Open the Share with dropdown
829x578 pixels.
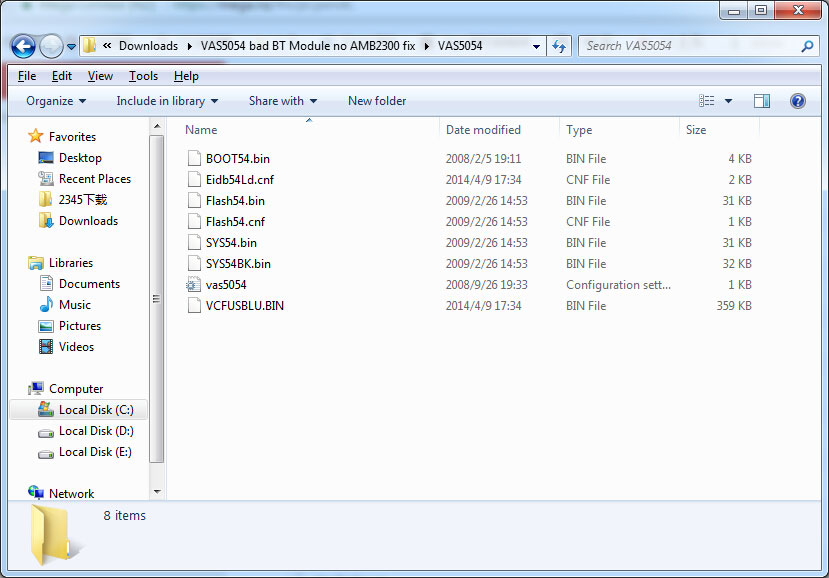283,101
